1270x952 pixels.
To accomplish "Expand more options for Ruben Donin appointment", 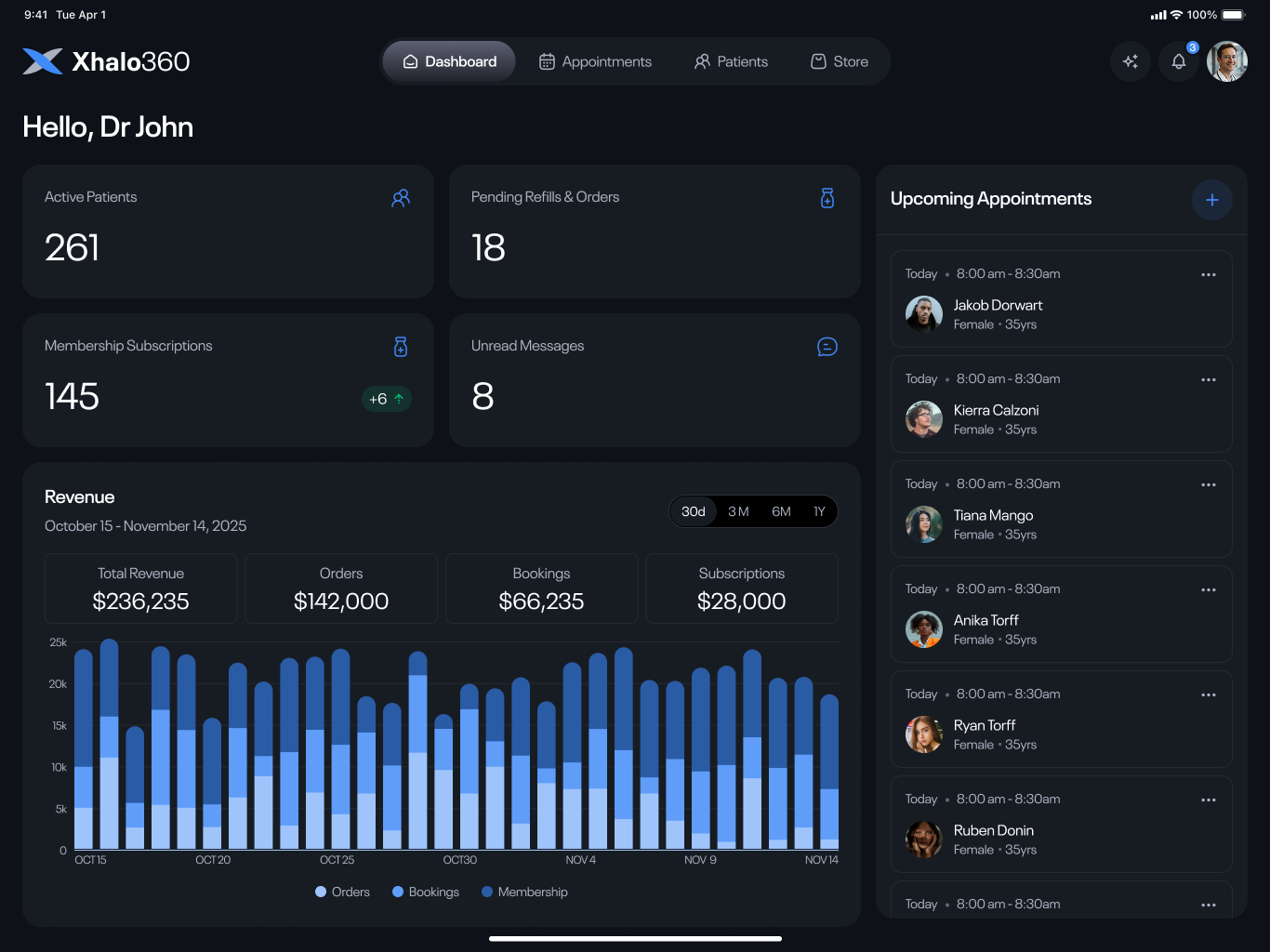I will [x=1208, y=800].
